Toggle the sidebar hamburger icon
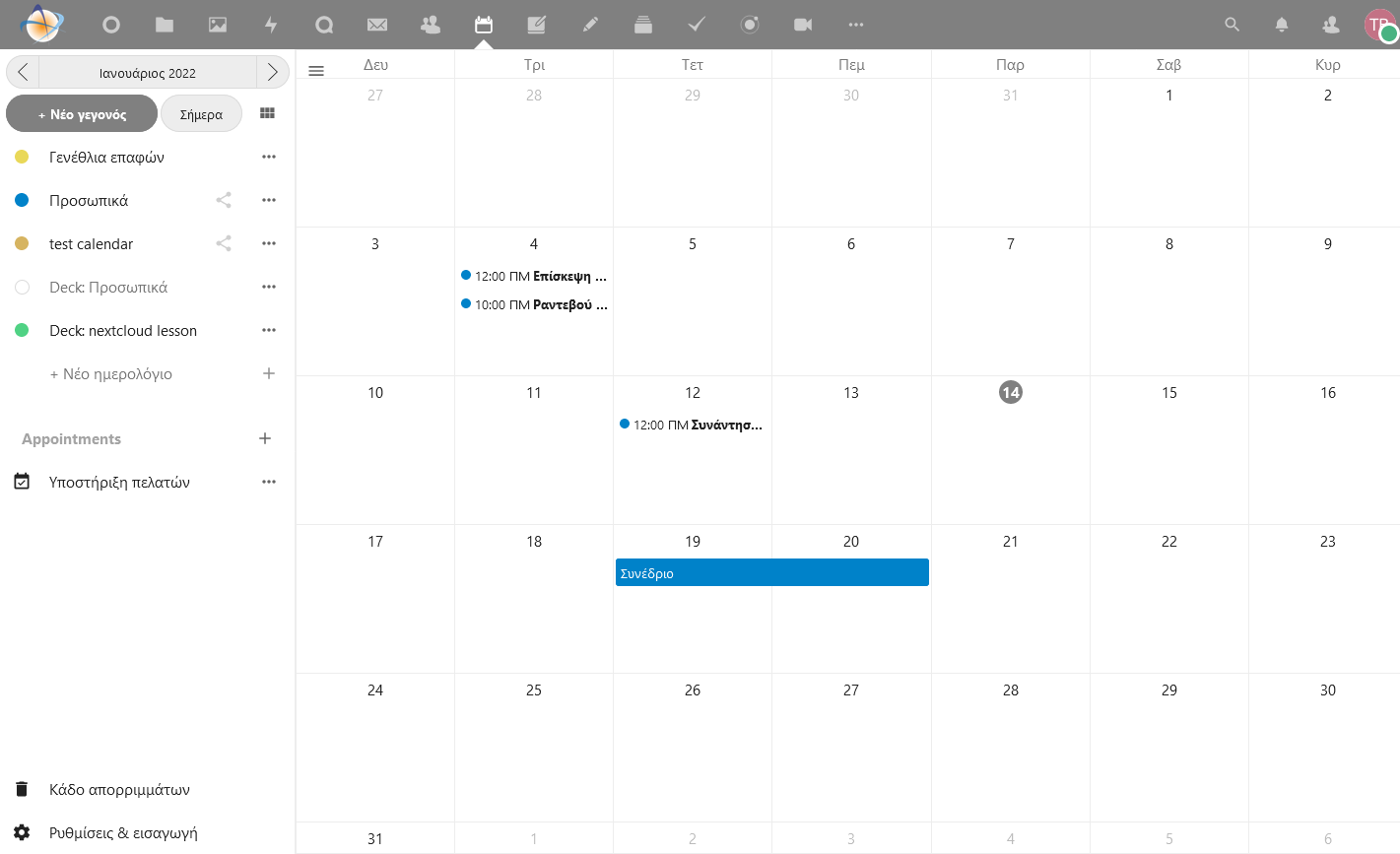 316,71
